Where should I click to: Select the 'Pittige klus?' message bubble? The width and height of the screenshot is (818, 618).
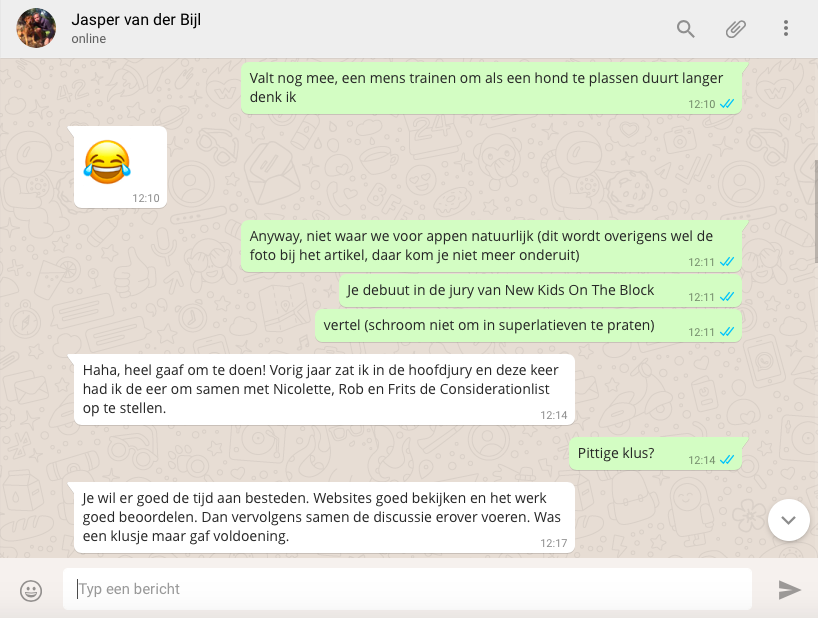pos(655,454)
